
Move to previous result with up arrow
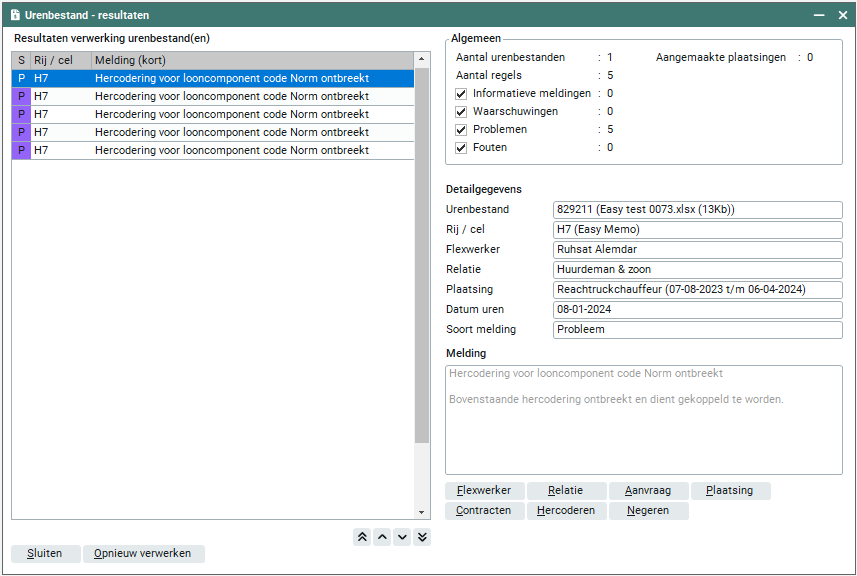[x=382, y=537]
